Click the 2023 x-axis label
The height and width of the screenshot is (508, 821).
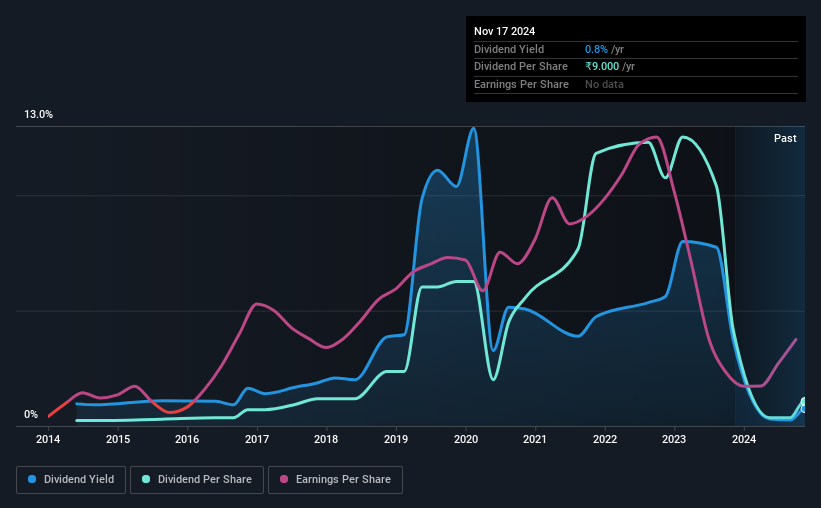tap(674, 439)
